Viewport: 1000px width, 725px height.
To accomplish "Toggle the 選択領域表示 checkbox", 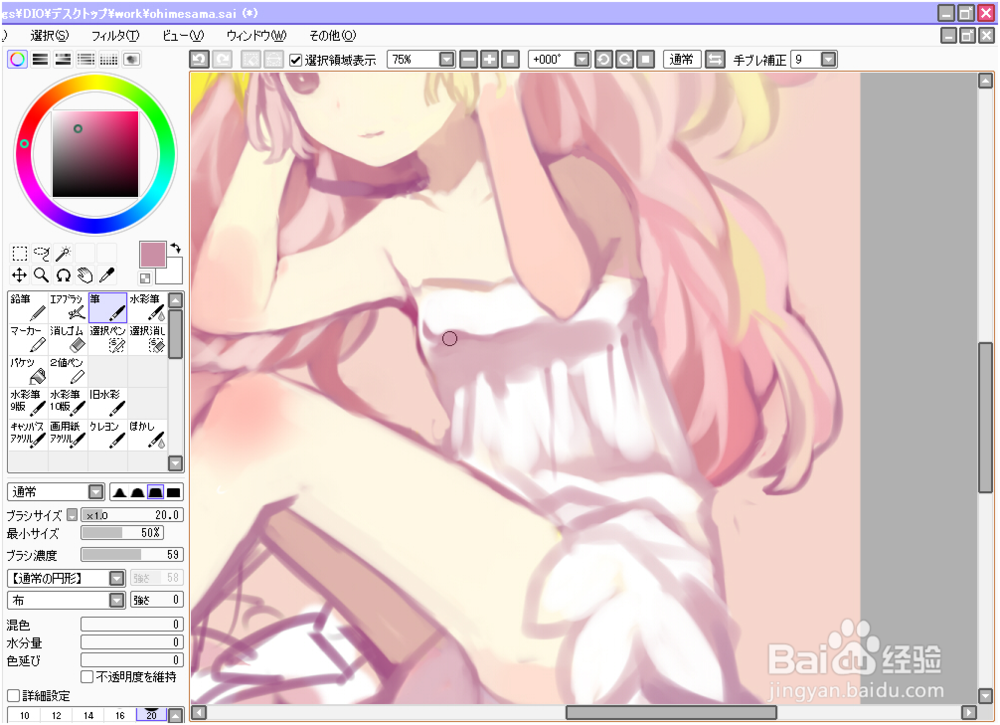I will pos(295,60).
